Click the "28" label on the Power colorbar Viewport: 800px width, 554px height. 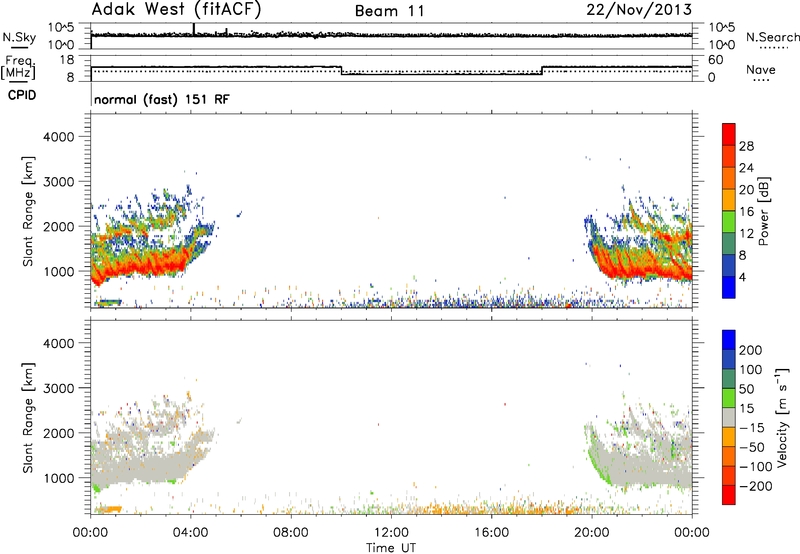[746, 146]
